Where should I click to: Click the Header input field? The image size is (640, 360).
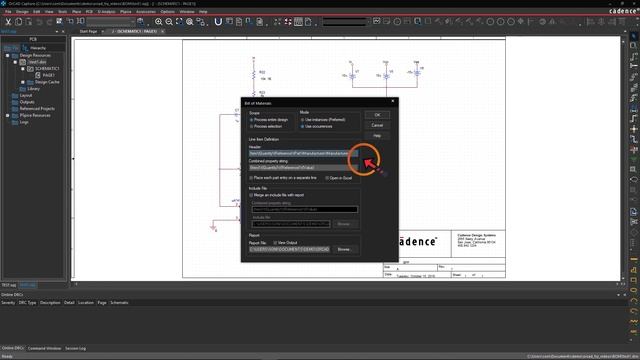[303, 153]
